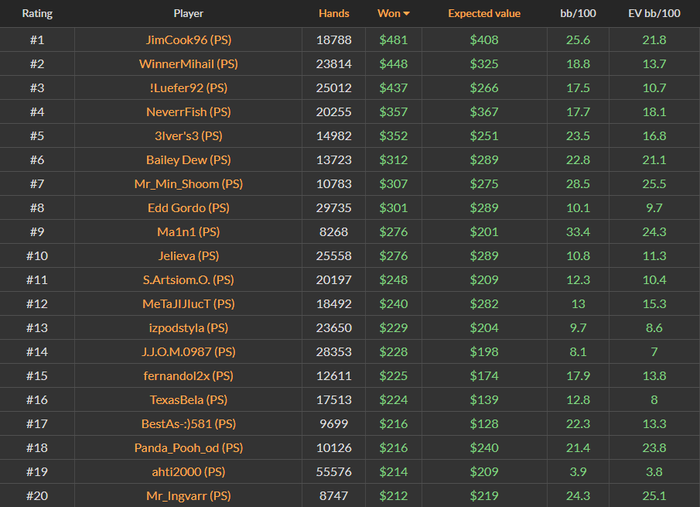The height and width of the screenshot is (507, 700).
Task: Open 3Iver's3 (PS) player page
Action: tap(188, 135)
